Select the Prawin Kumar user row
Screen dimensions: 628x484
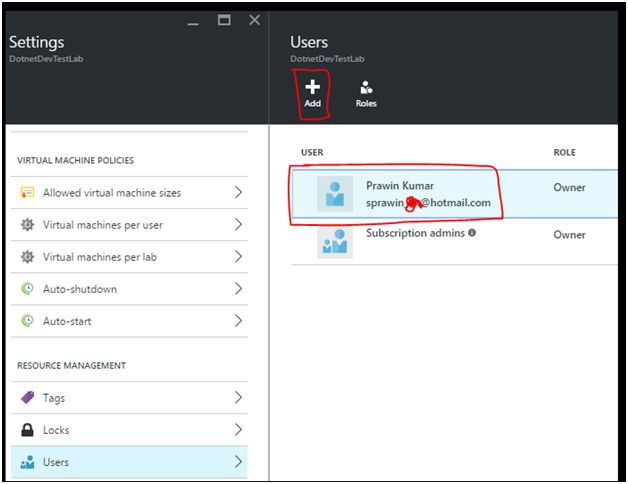click(x=430, y=193)
